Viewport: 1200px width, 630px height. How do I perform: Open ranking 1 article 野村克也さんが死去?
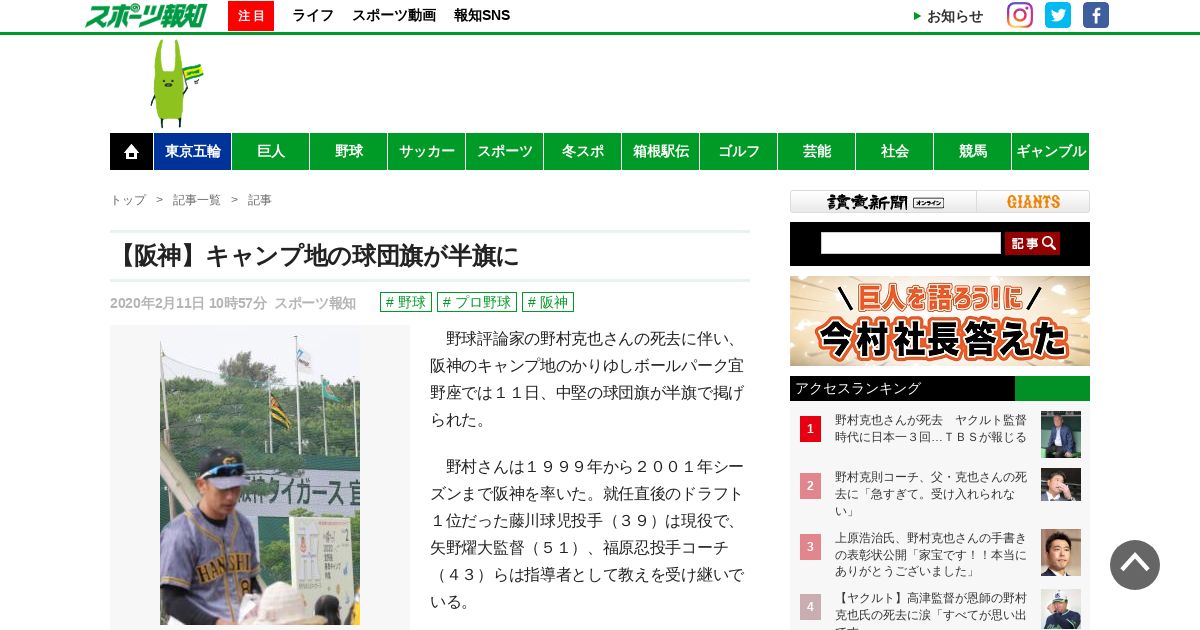[x=931, y=429]
